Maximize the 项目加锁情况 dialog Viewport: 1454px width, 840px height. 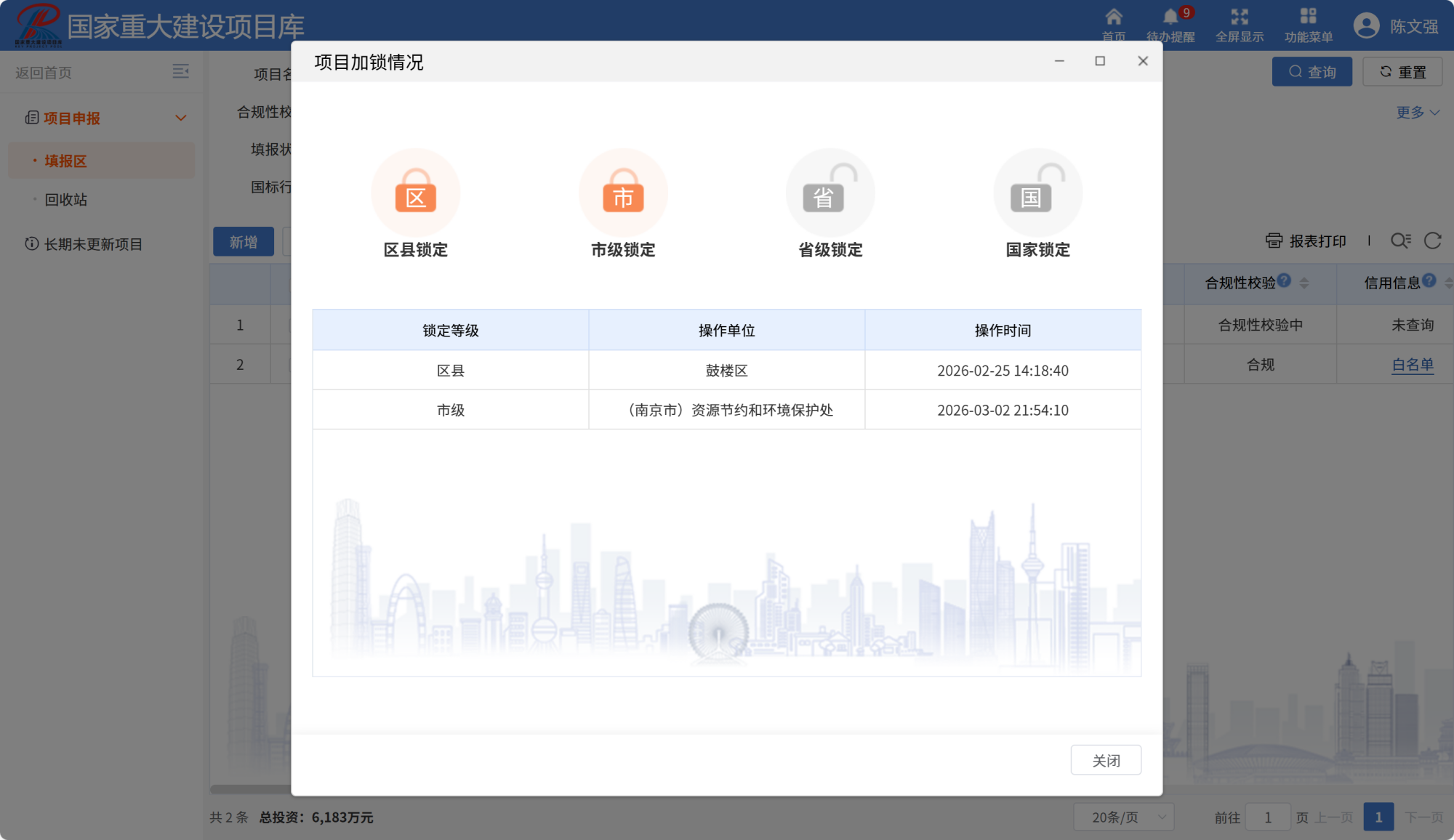[1100, 61]
